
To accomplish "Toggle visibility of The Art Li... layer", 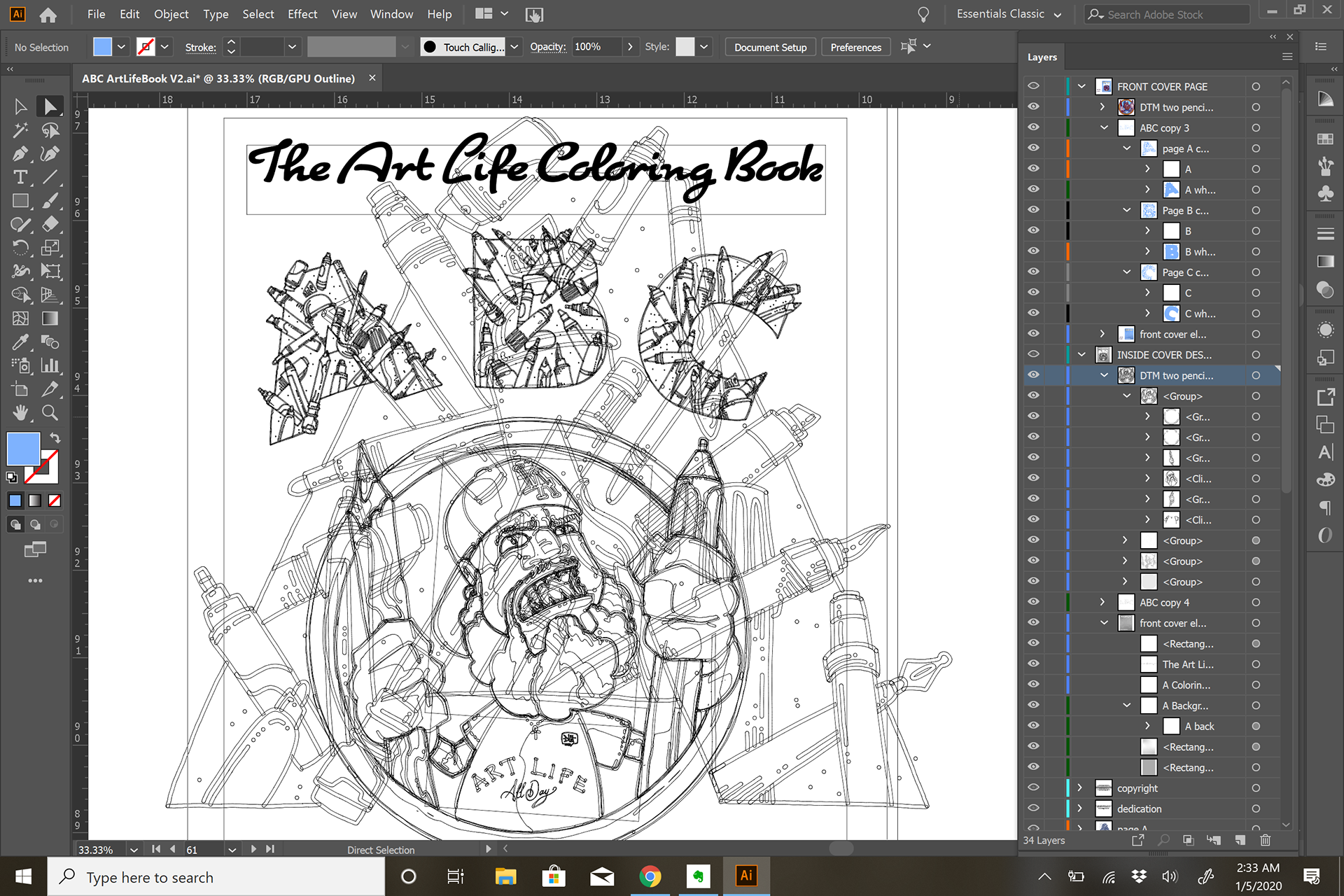I will pos(1034,664).
